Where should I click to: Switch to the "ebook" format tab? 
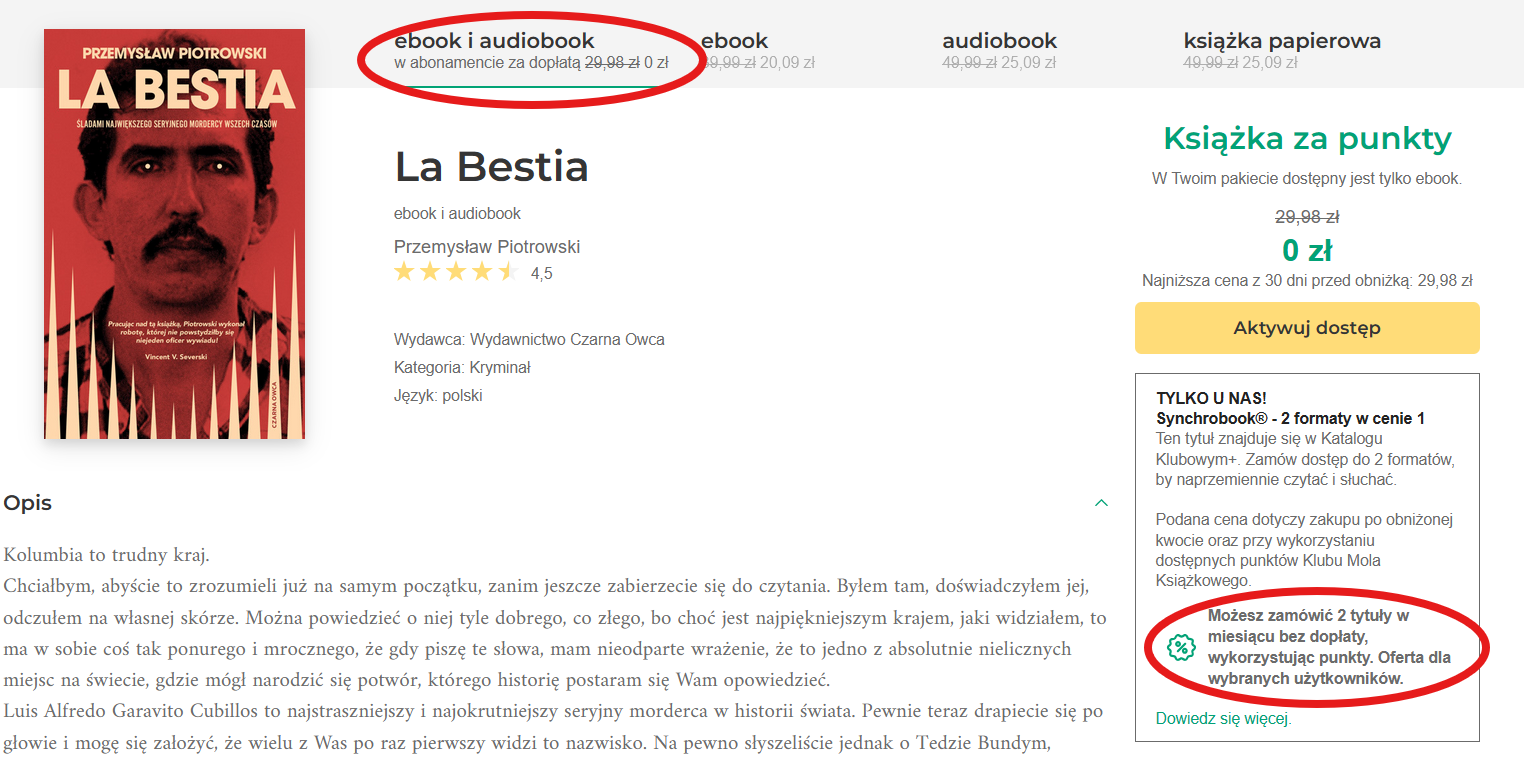[735, 42]
